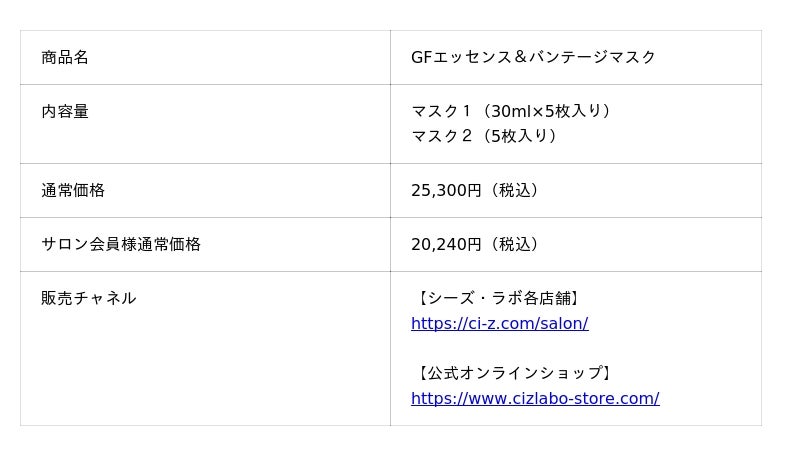Click the 通常価格 row label

click(73, 190)
